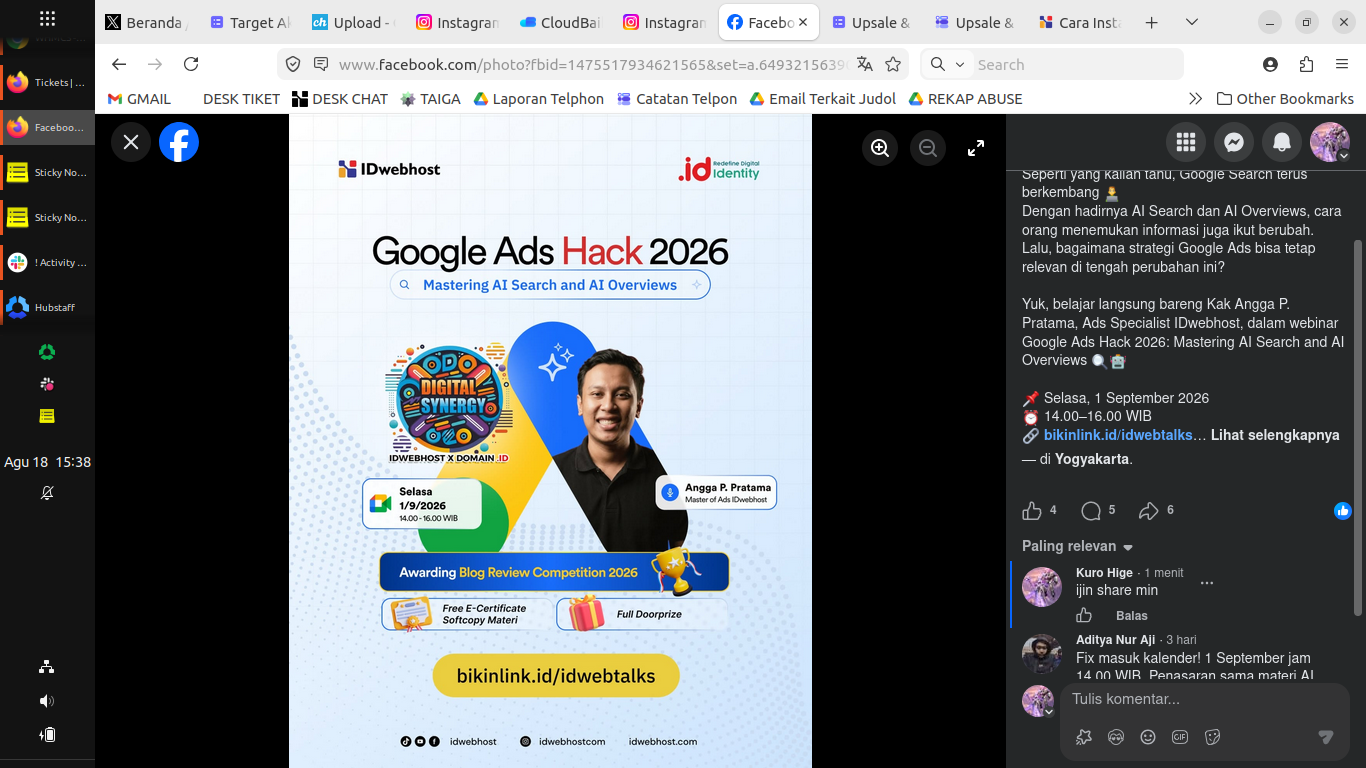Close the Facebook browser tab

[802, 22]
